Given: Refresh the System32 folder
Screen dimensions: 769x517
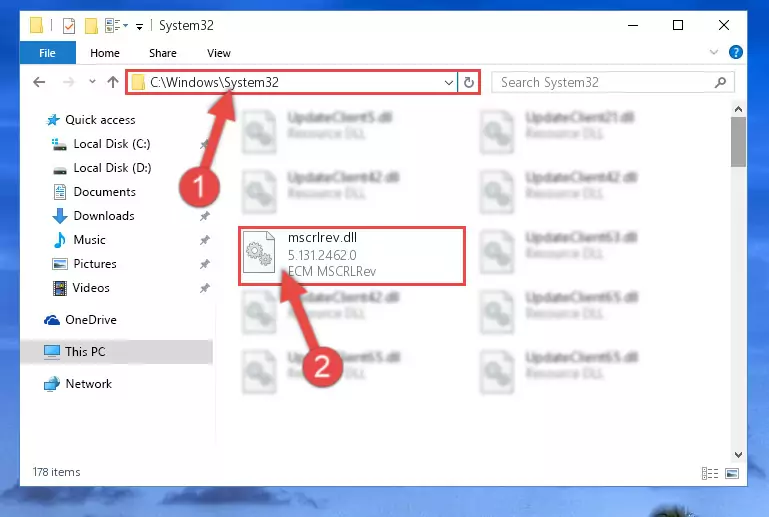Looking at the screenshot, I should [x=469, y=82].
